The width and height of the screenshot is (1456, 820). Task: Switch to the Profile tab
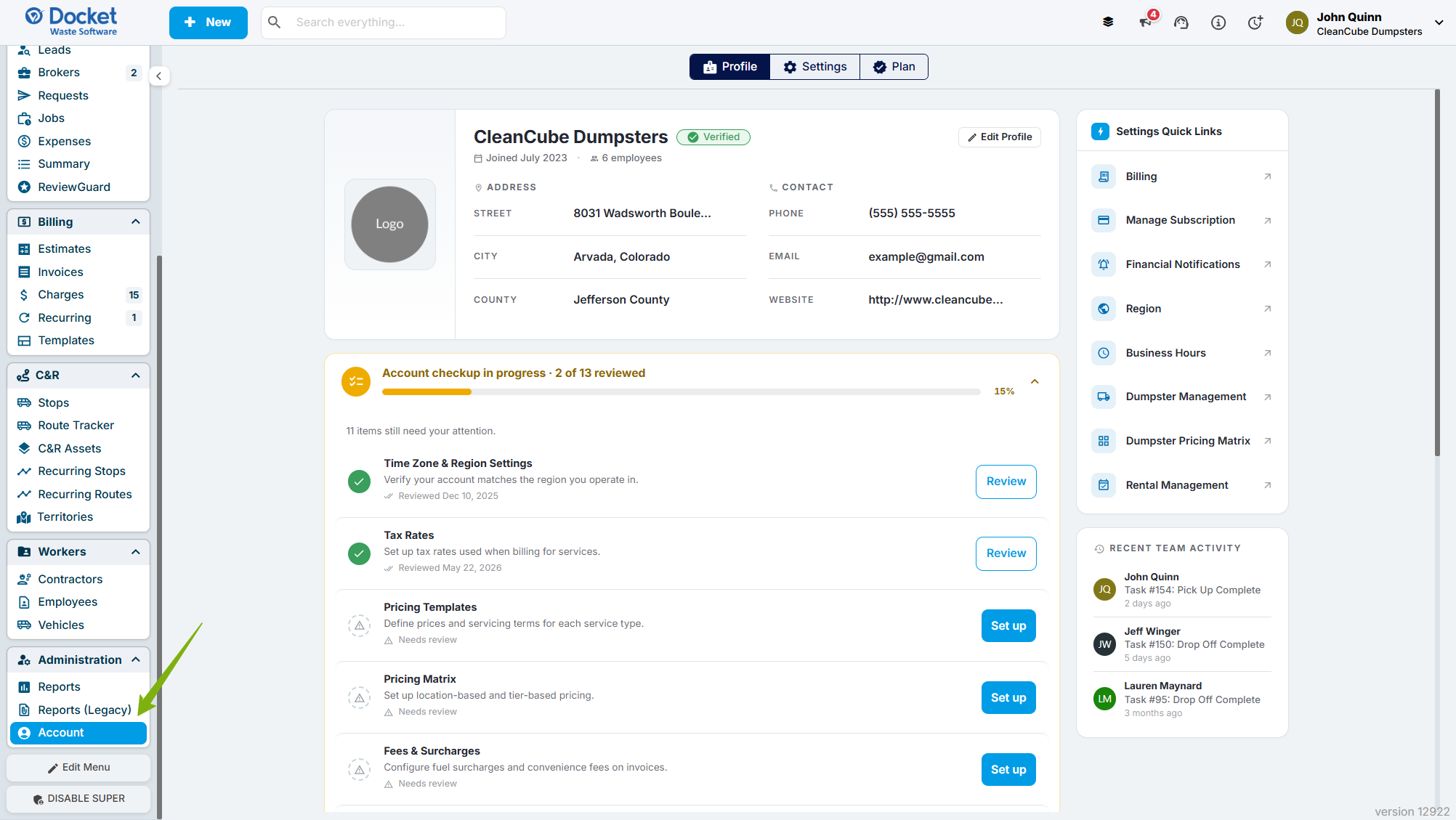(x=729, y=67)
